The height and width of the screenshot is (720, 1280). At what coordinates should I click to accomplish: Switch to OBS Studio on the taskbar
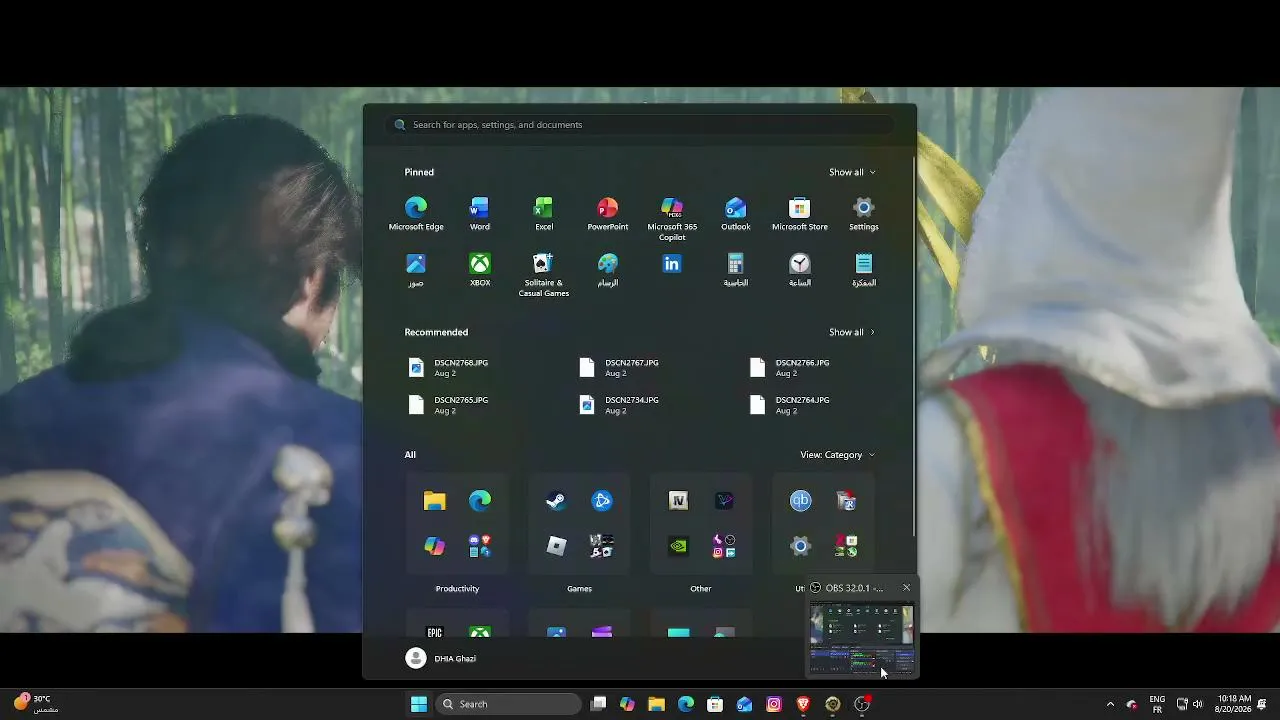point(862,704)
